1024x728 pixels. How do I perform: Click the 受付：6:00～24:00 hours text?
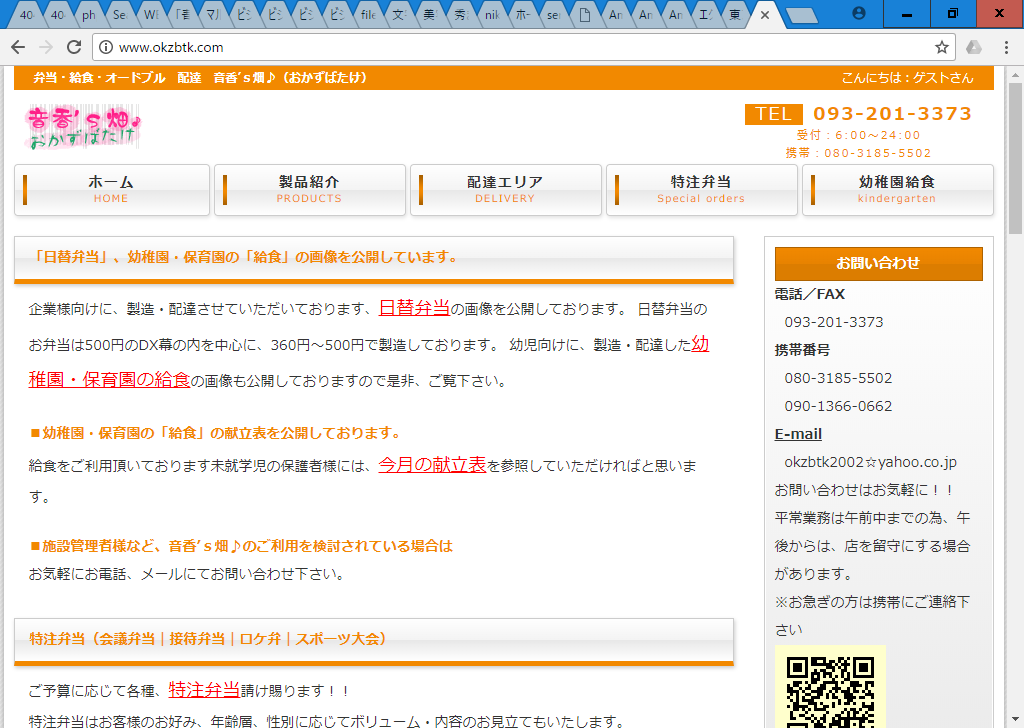pos(858,135)
